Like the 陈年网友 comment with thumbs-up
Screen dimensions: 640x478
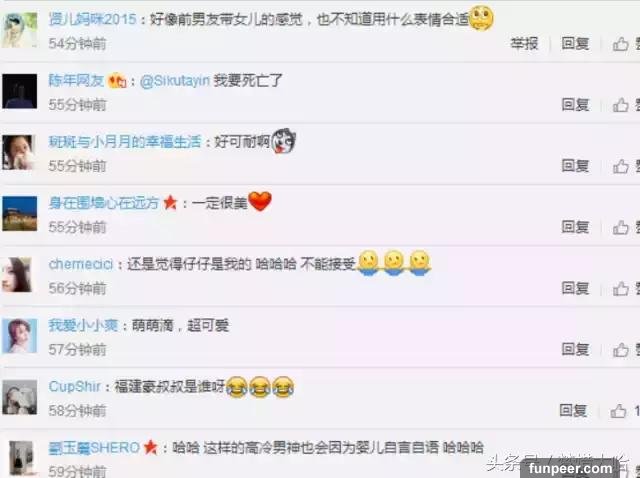pos(620,105)
